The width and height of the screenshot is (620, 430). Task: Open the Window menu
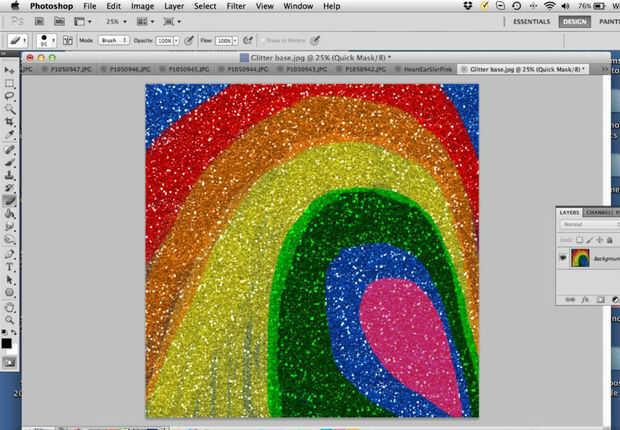click(x=298, y=6)
